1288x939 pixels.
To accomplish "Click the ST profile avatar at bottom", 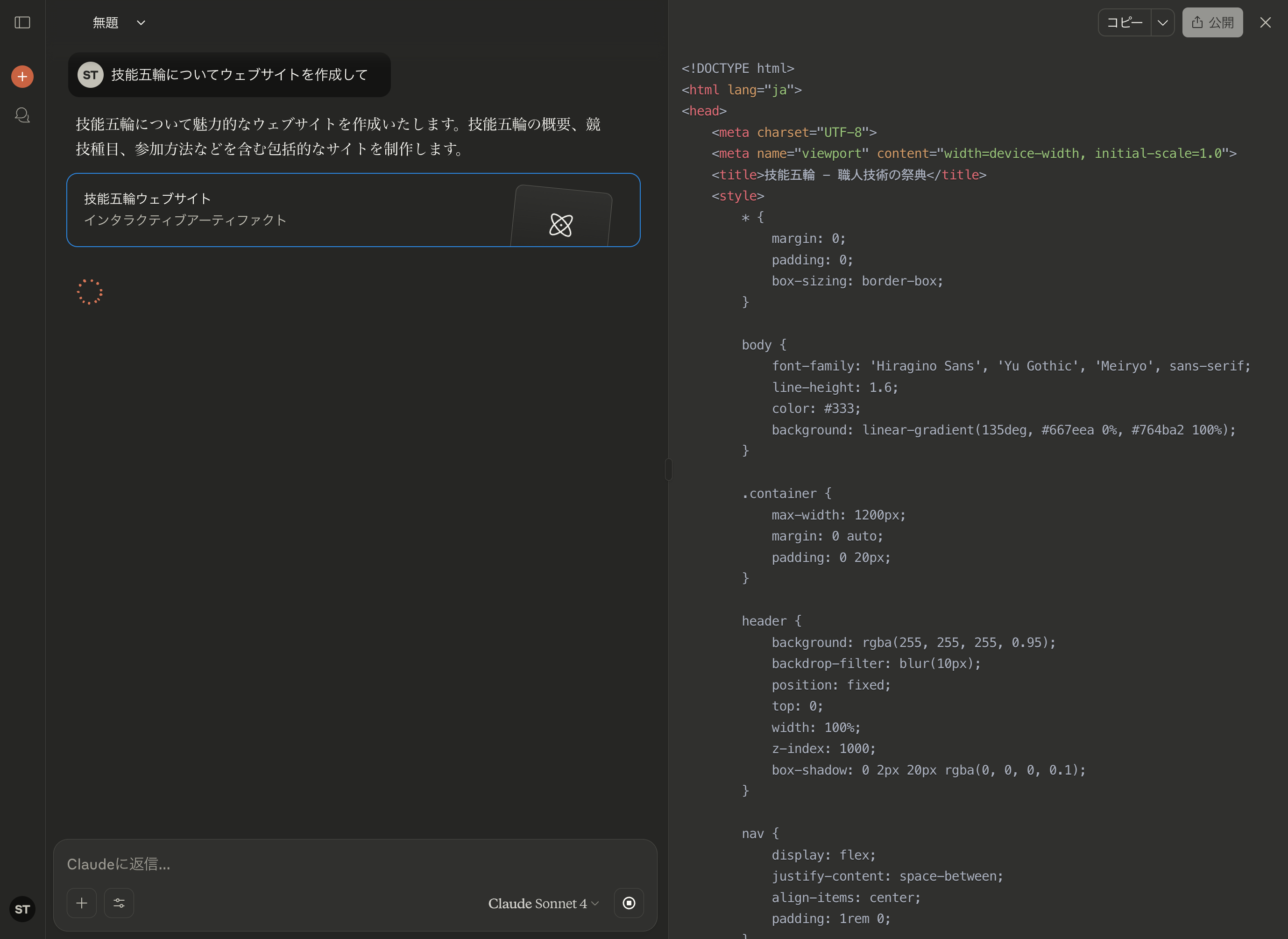I will pos(22,909).
